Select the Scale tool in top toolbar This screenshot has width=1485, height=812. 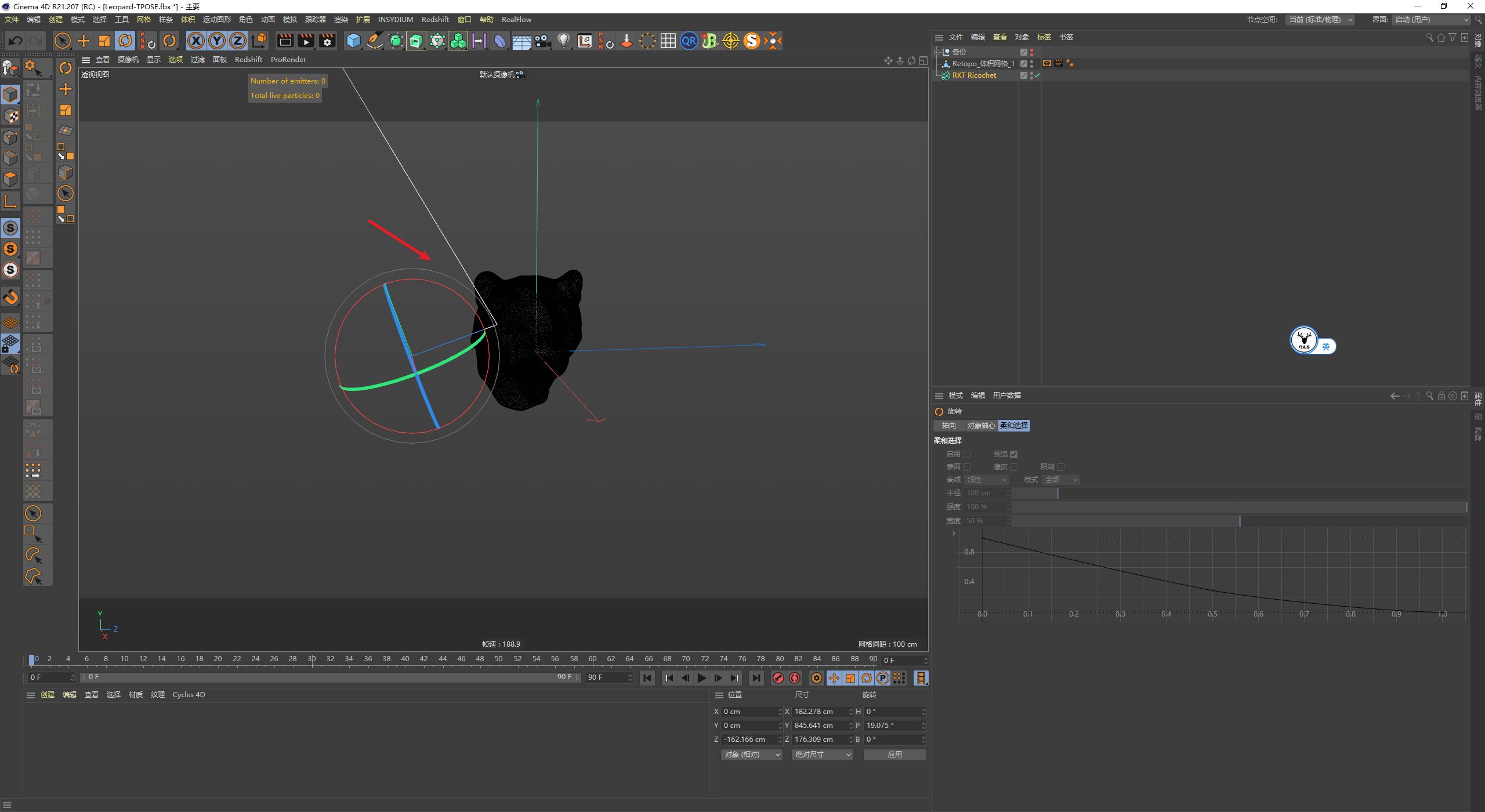(x=104, y=41)
